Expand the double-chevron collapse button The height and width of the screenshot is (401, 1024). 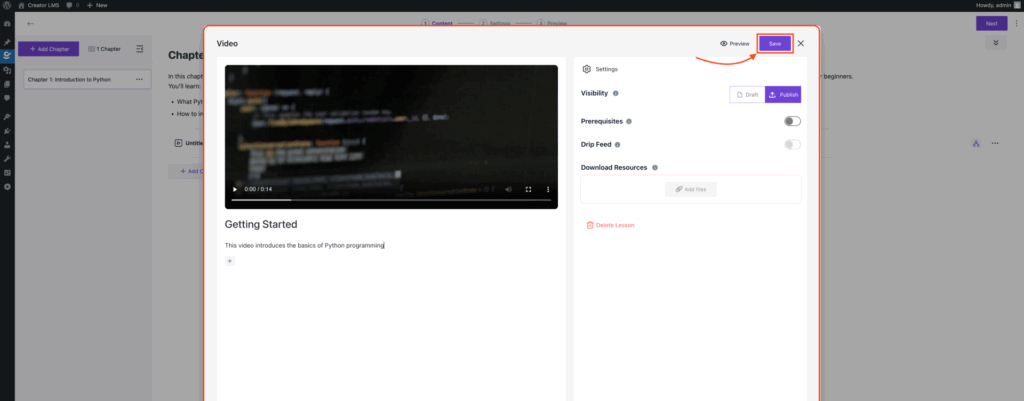pos(995,43)
